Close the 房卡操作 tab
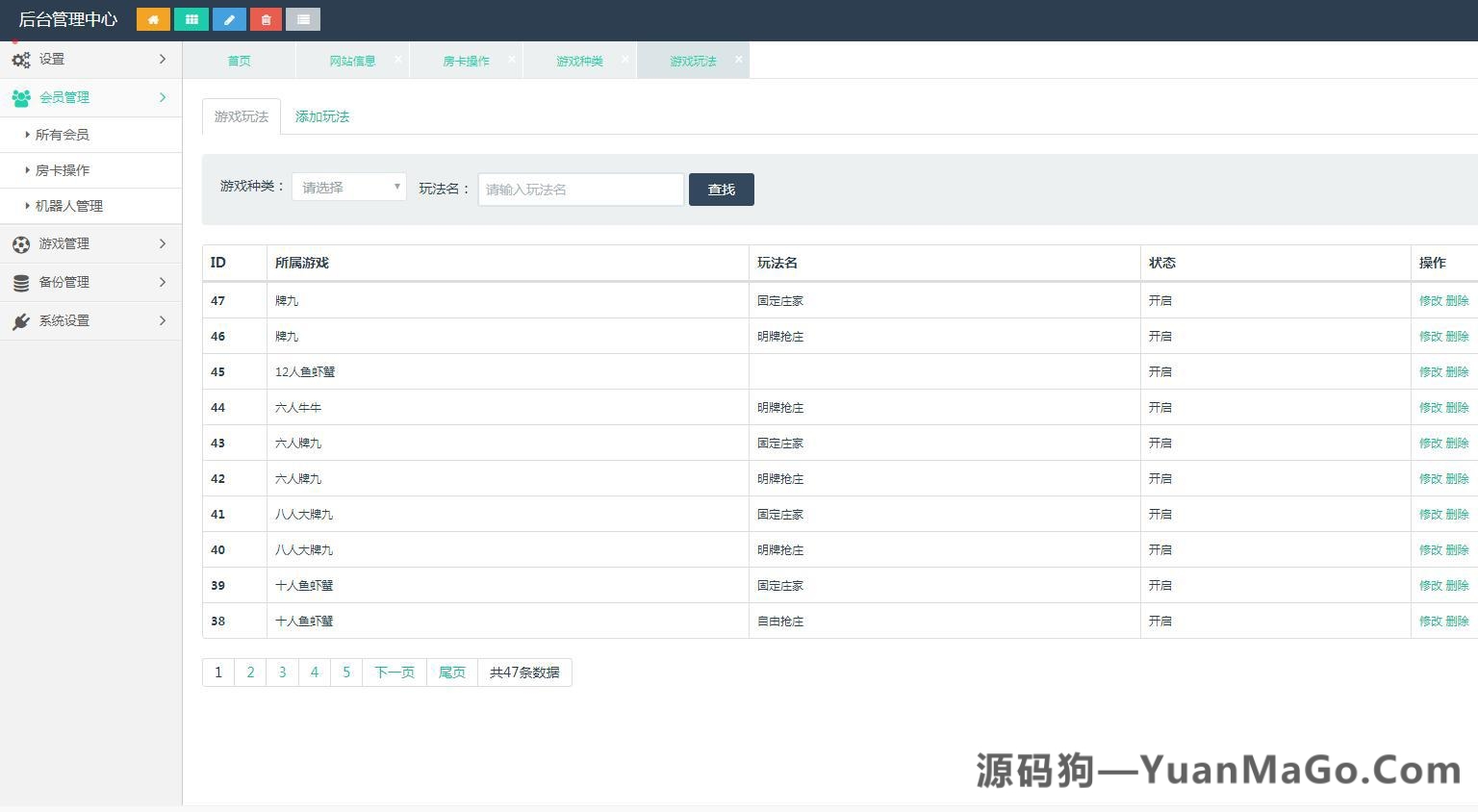The height and width of the screenshot is (812, 1478). (512, 59)
